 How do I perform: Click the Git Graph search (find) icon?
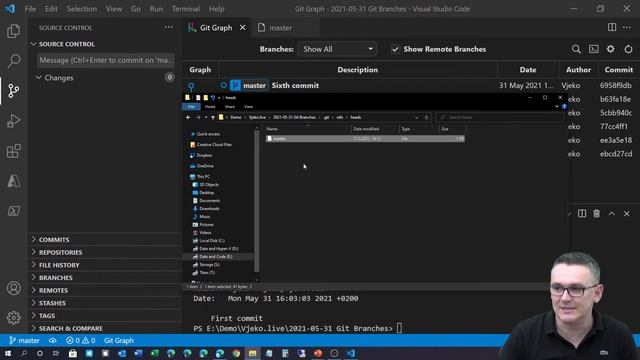pyautogui.click(x=576, y=49)
